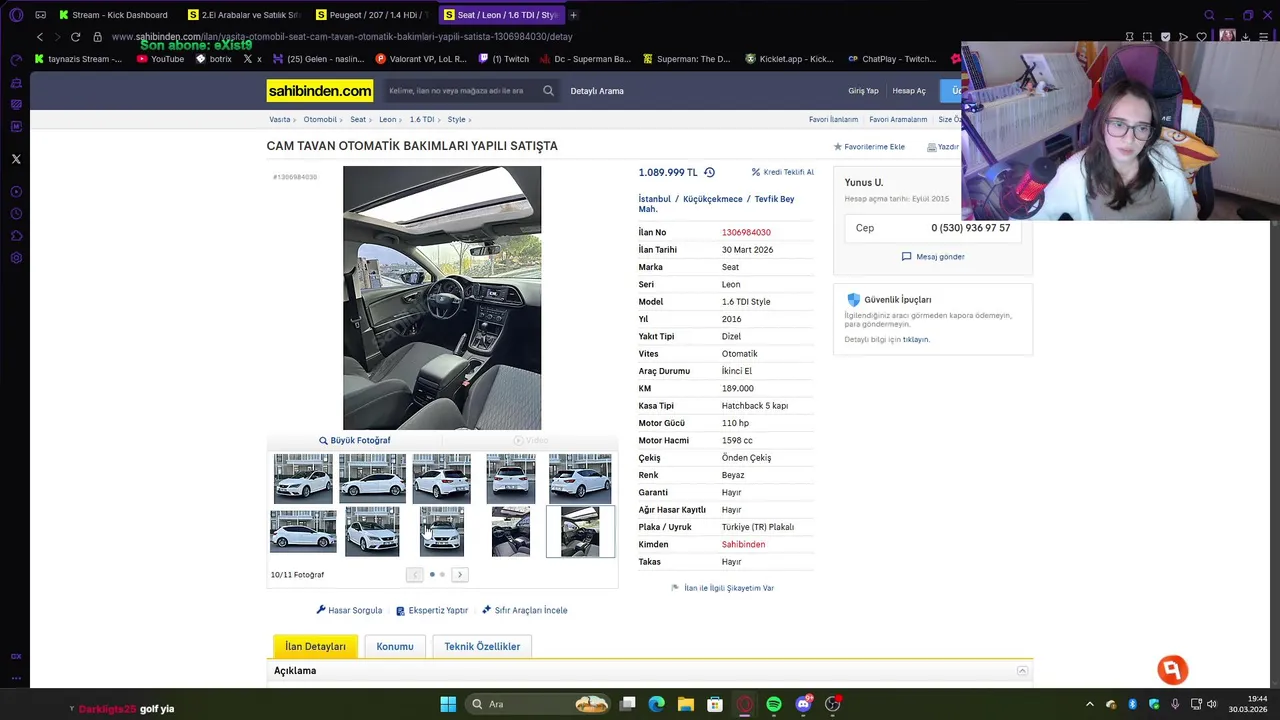The height and width of the screenshot is (720, 1280).
Task: Click the Ekspertiz Yaptır link
Action: (438, 610)
